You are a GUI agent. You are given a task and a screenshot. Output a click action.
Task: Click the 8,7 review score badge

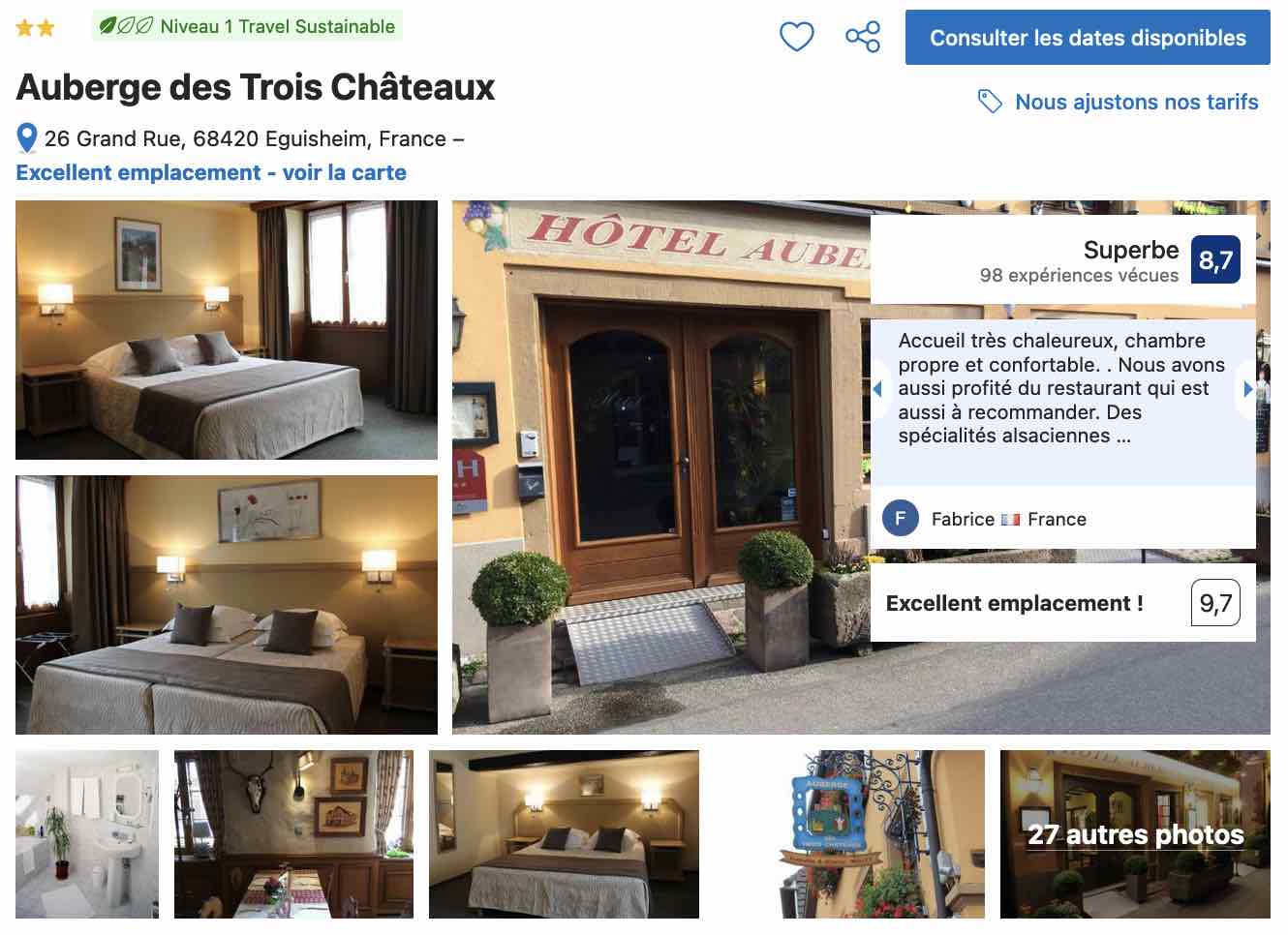pyautogui.click(x=1215, y=259)
